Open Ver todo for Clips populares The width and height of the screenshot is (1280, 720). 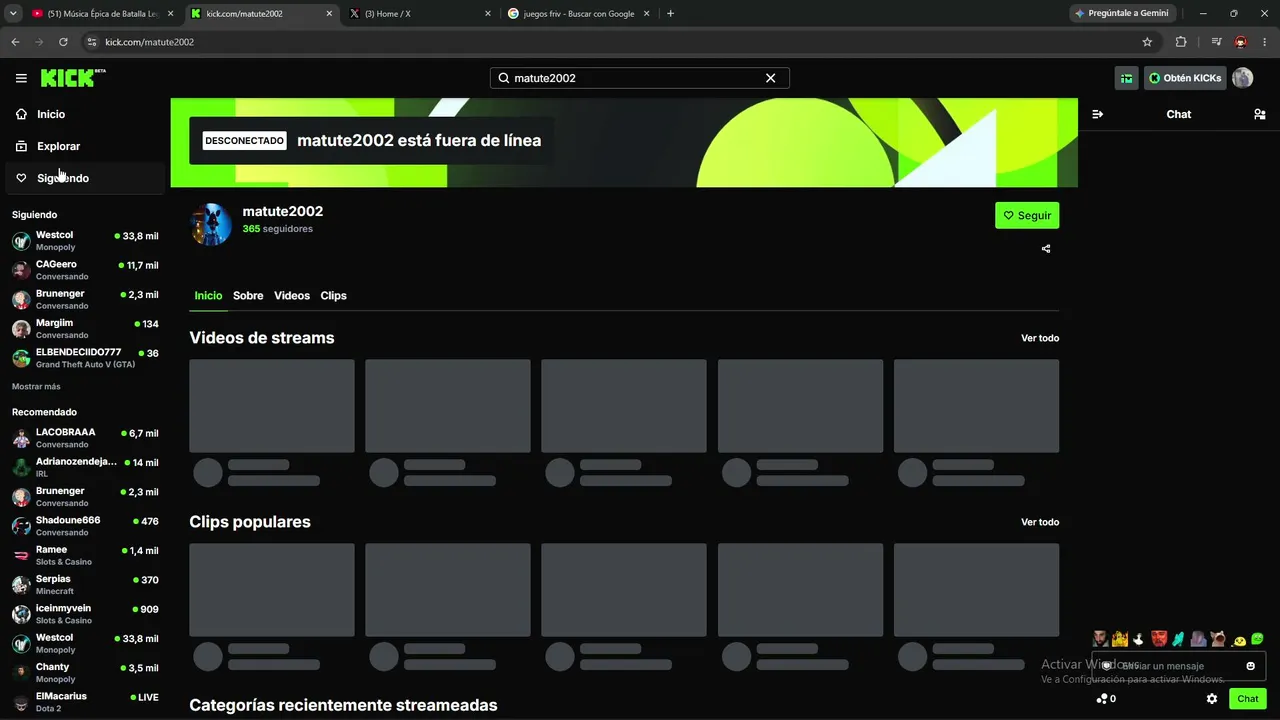(1040, 522)
